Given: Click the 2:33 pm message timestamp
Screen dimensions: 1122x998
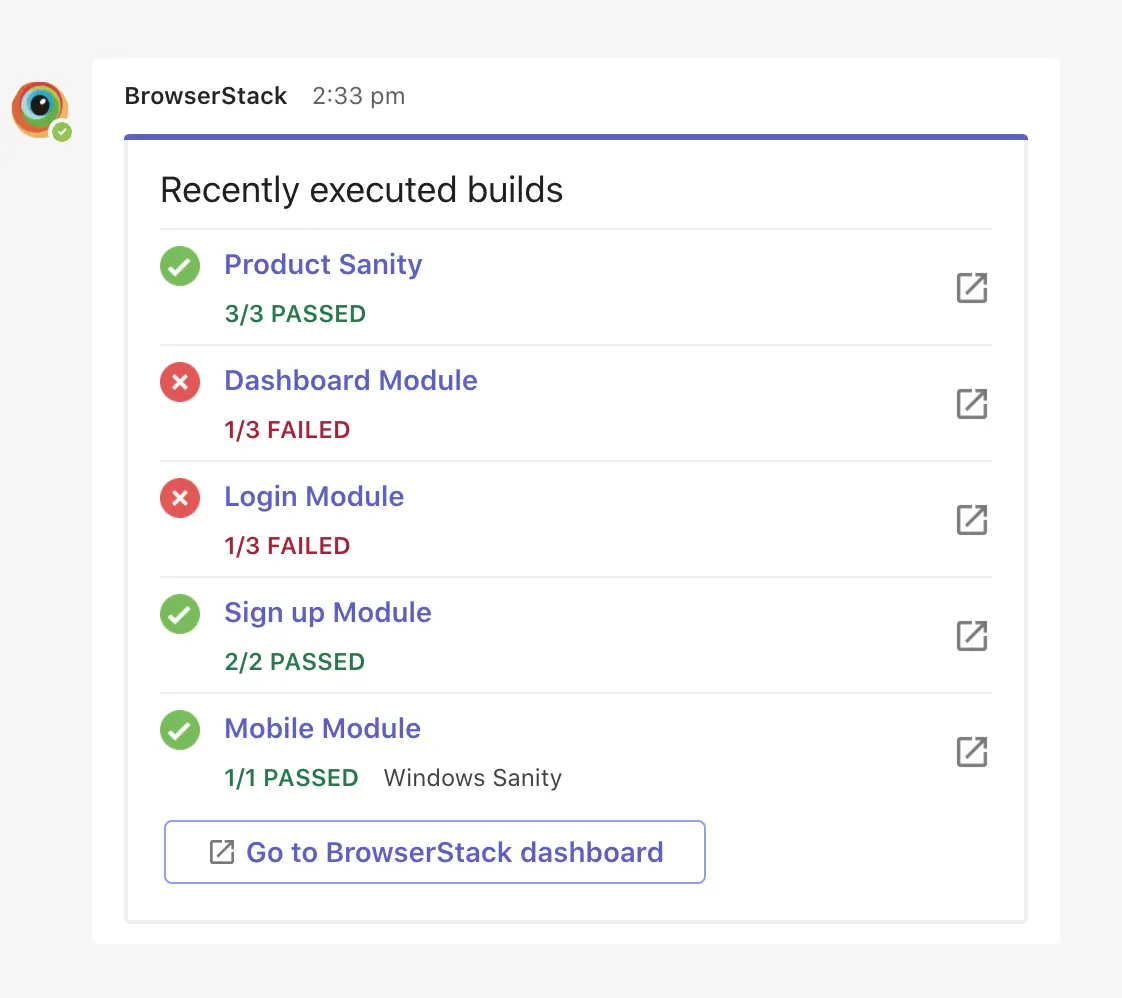Looking at the screenshot, I should tap(359, 97).
